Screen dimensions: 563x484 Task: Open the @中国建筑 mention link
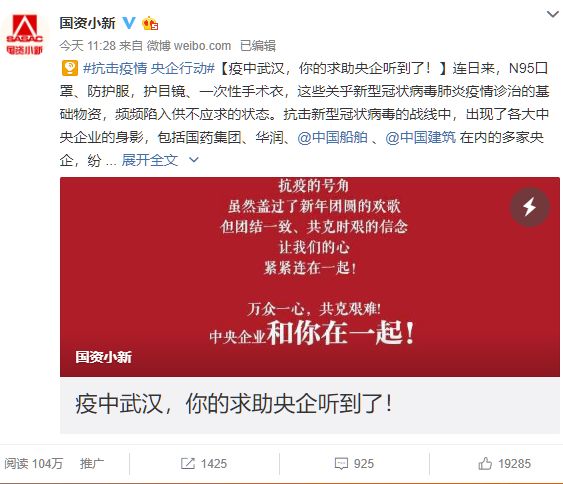click(x=420, y=137)
